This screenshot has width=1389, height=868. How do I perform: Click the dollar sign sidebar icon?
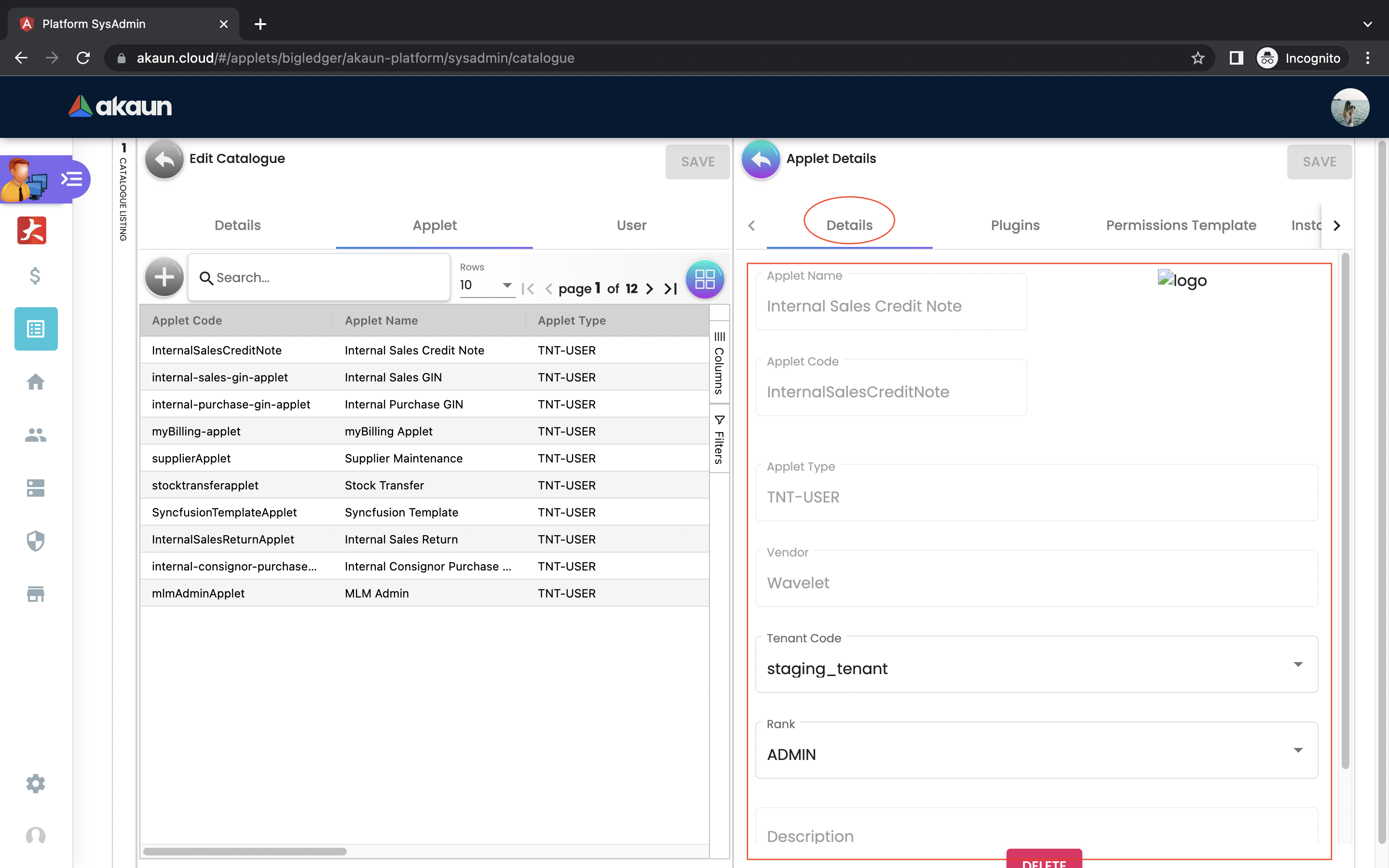[x=36, y=276]
